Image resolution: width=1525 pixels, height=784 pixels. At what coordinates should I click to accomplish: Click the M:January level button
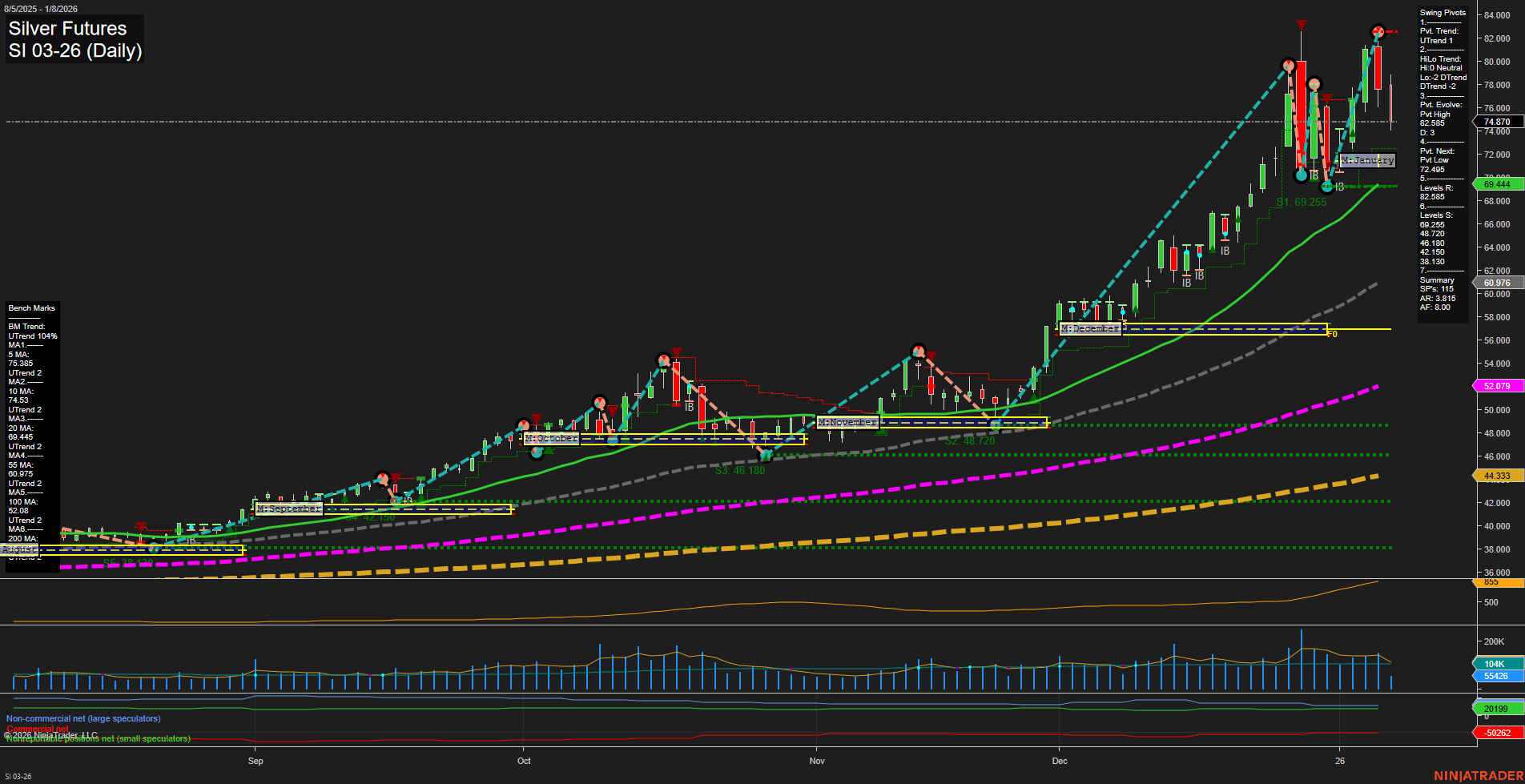pyautogui.click(x=1367, y=160)
